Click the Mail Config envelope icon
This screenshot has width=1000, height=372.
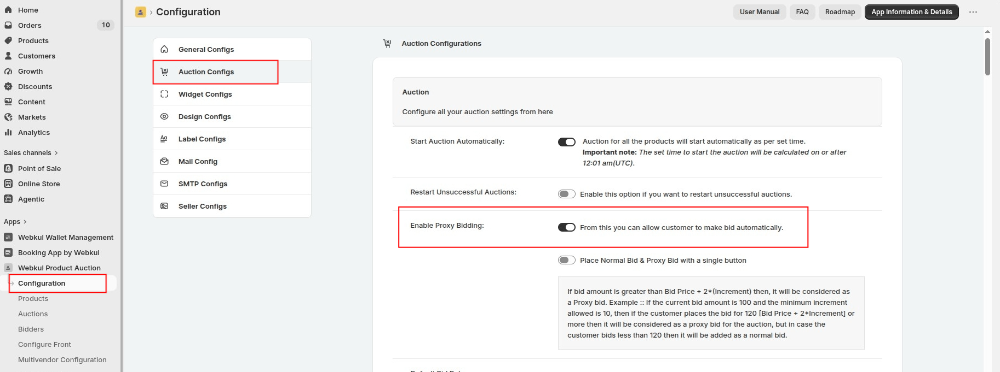[x=165, y=161]
